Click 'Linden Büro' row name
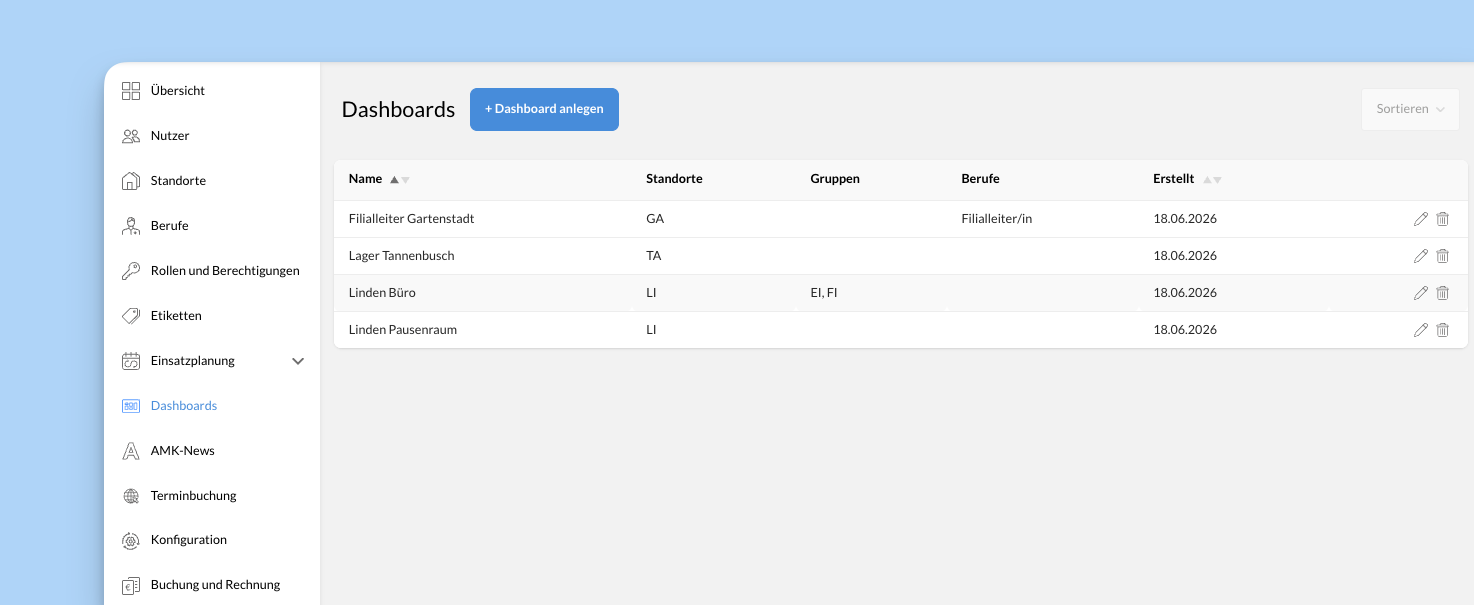1474x605 pixels. [x=382, y=293]
